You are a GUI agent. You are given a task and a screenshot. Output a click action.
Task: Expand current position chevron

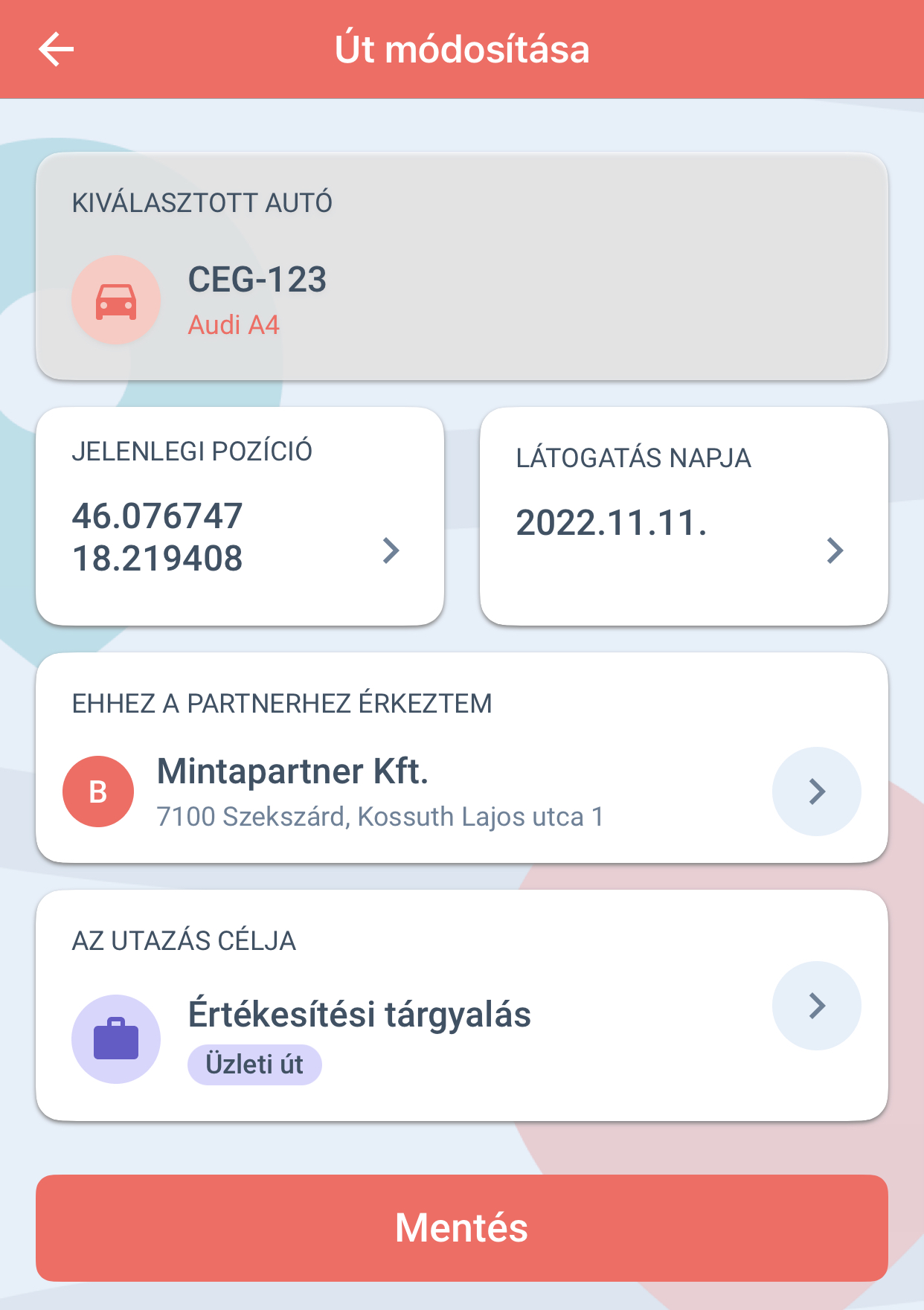(391, 550)
